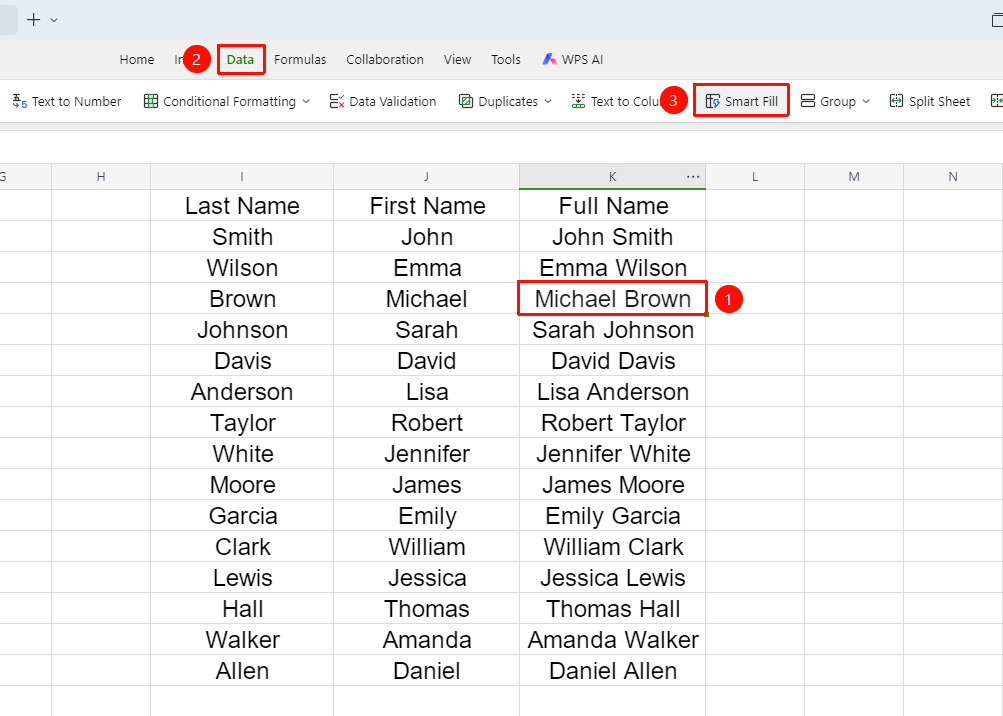Click the Text to Number icon
The image size is (1003, 716).
pos(19,101)
